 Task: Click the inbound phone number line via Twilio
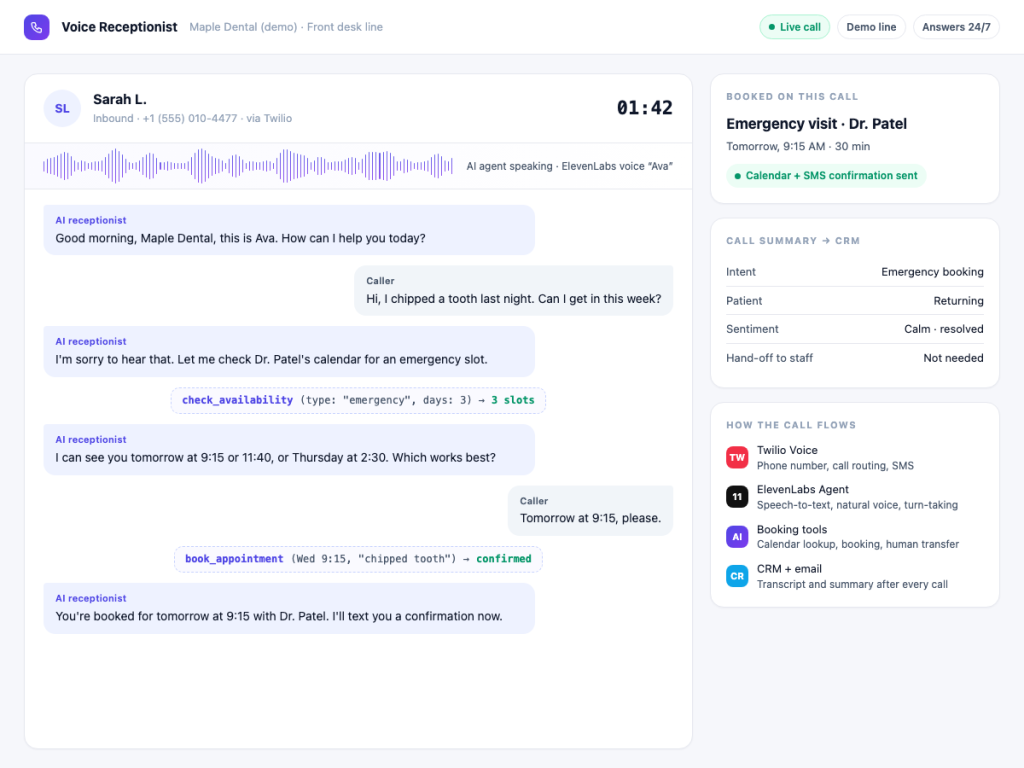pyautogui.click(x=192, y=118)
